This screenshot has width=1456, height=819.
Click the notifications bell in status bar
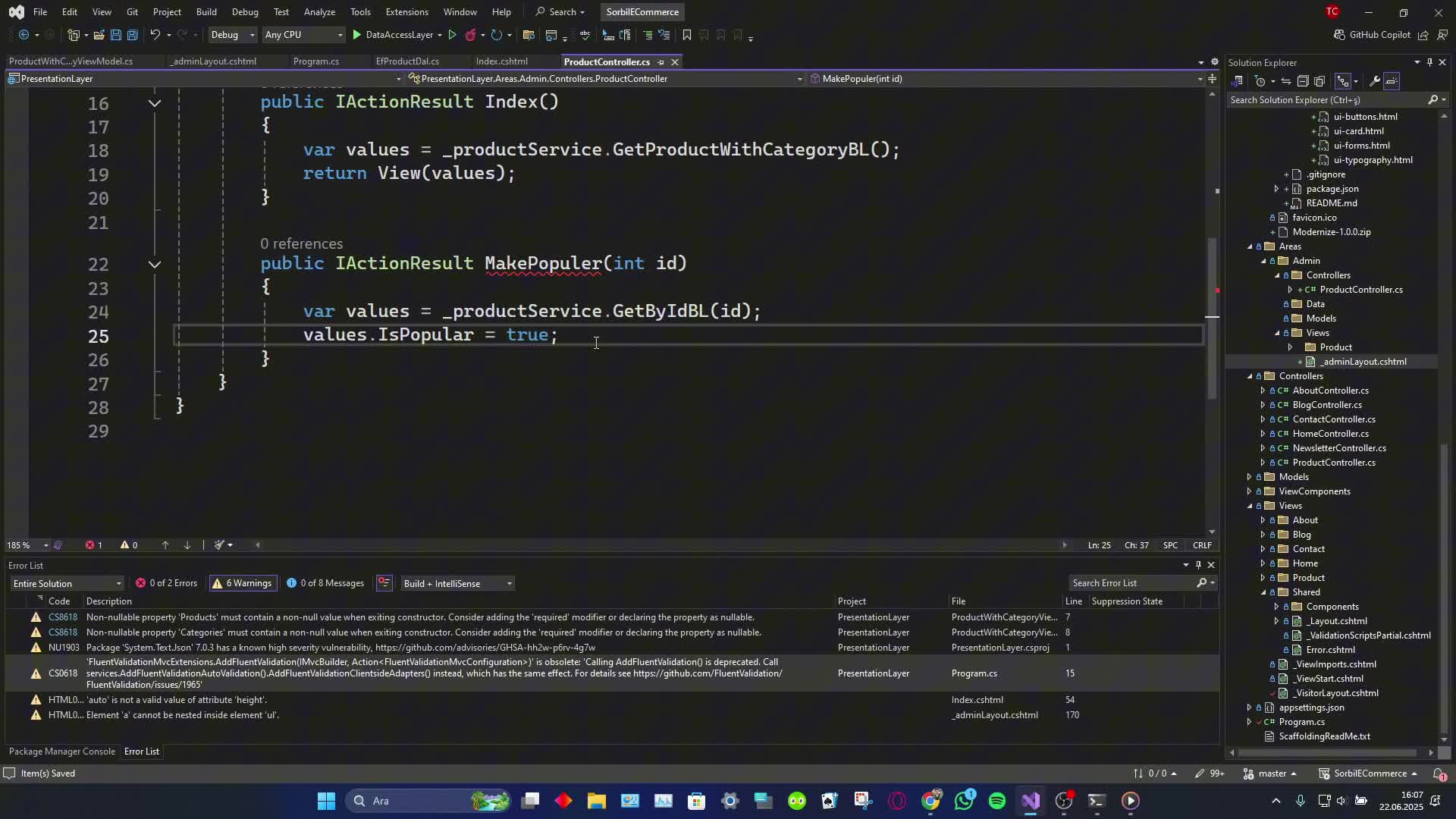(x=1439, y=773)
